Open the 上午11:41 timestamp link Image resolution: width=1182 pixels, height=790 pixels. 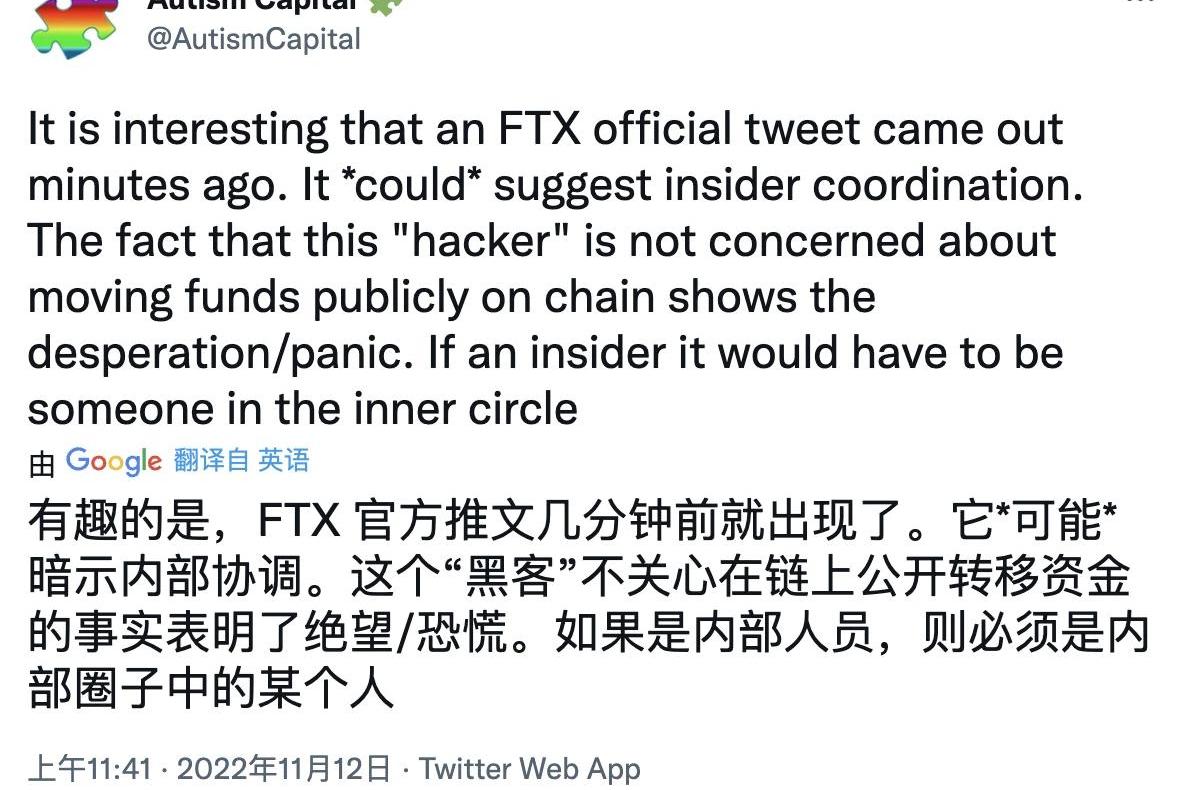(90, 769)
